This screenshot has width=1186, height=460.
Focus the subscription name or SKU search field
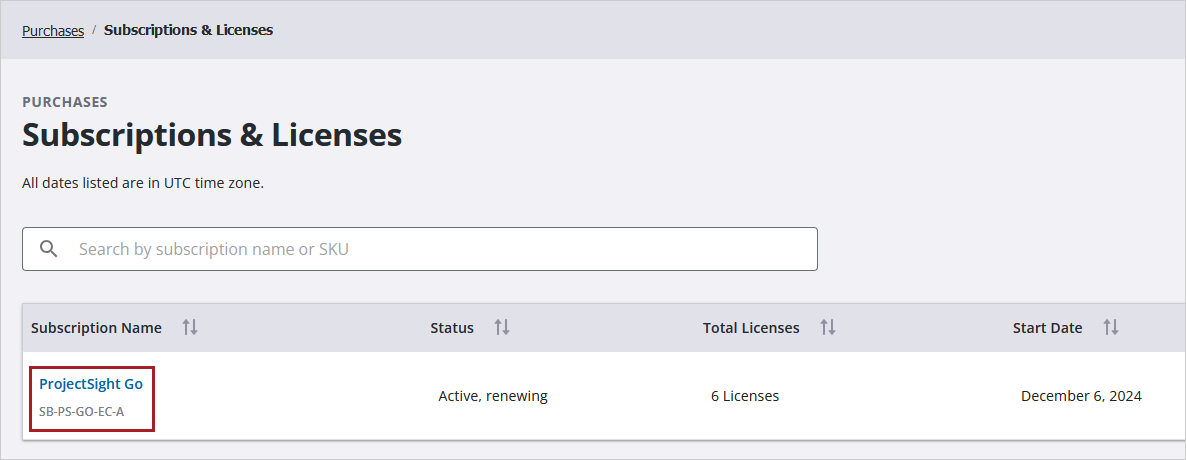click(440, 249)
